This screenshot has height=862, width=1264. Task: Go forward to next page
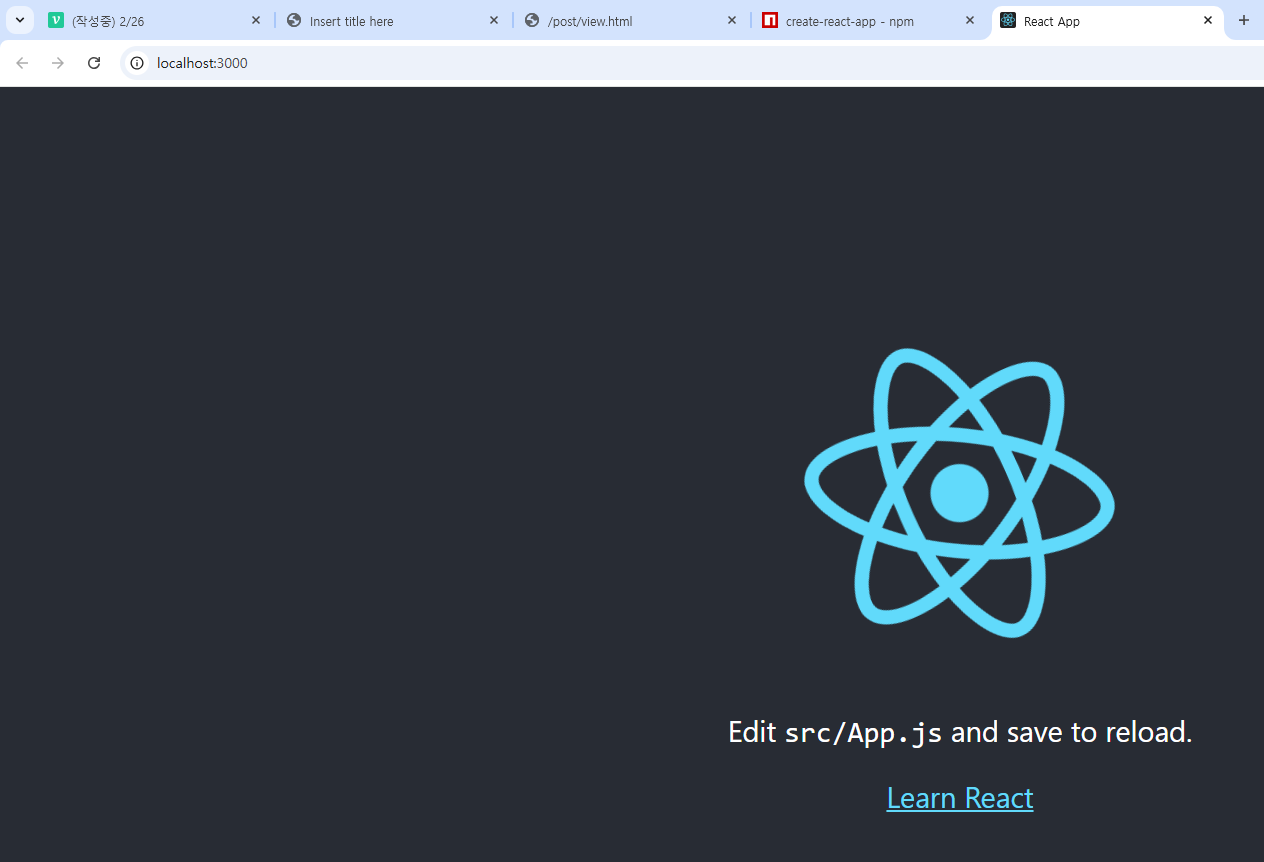click(58, 63)
